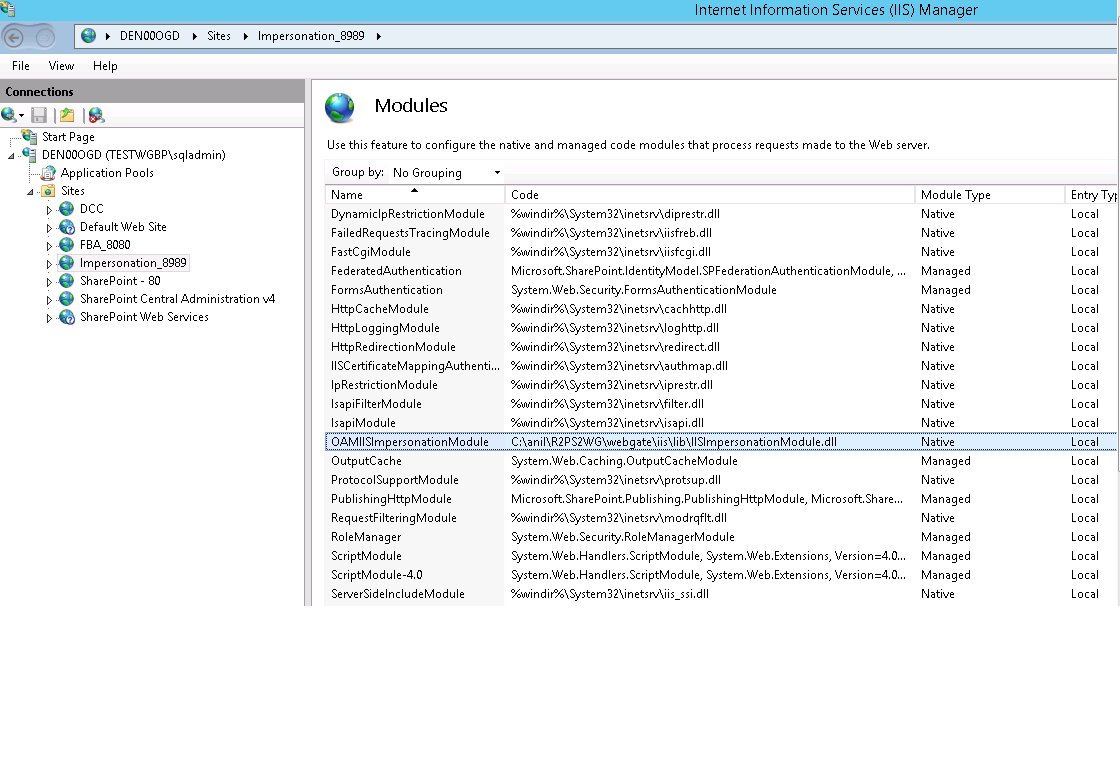Open the File menu
The width and height of the screenshot is (1120, 768).
point(21,66)
